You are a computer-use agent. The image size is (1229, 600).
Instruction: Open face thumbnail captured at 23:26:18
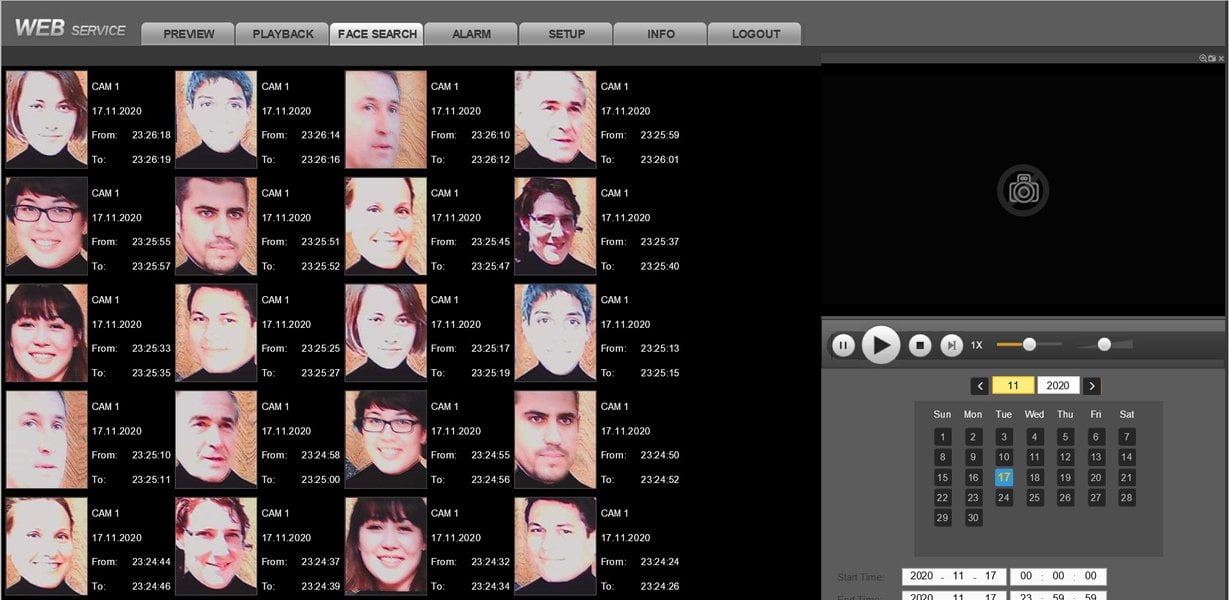tap(47, 119)
